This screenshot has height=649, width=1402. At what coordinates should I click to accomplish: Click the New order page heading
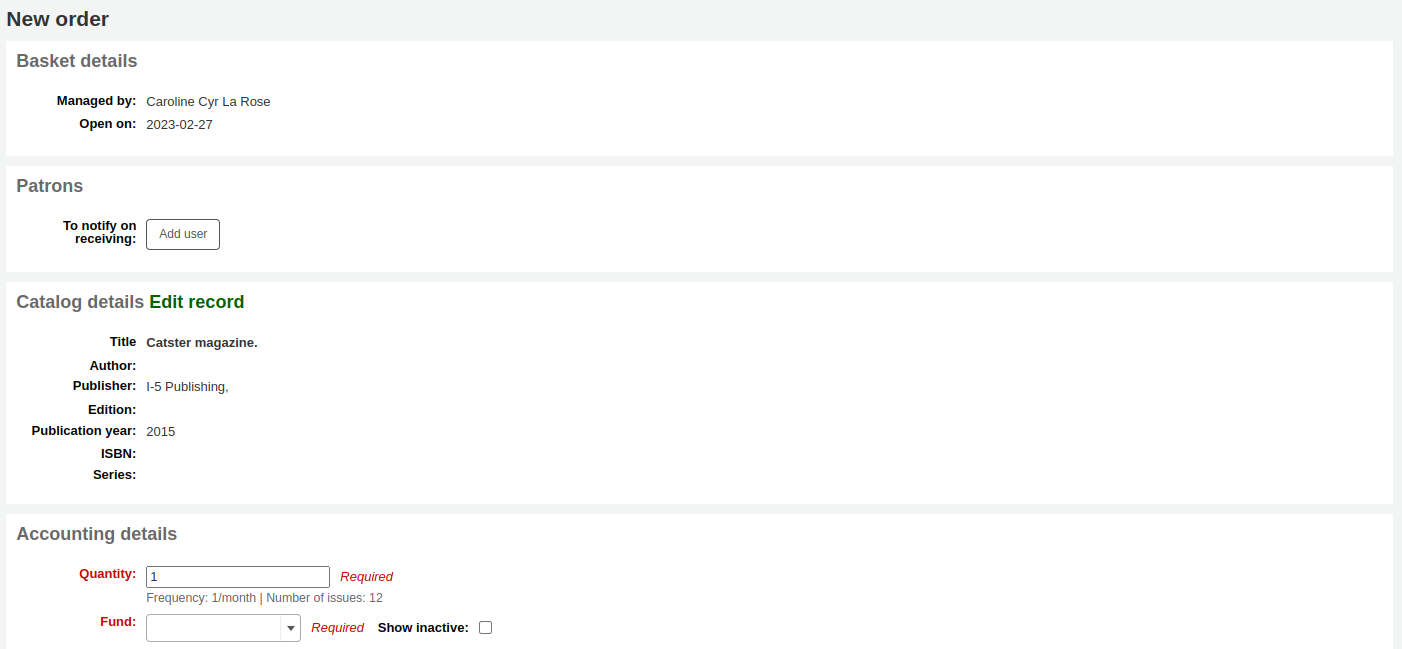pos(57,18)
